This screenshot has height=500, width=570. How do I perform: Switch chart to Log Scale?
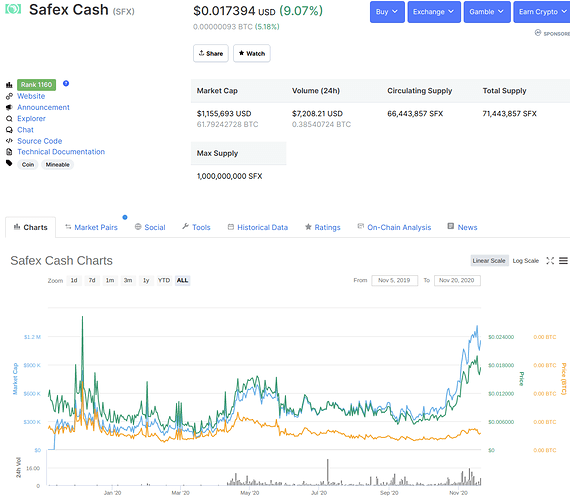pos(525,261)
